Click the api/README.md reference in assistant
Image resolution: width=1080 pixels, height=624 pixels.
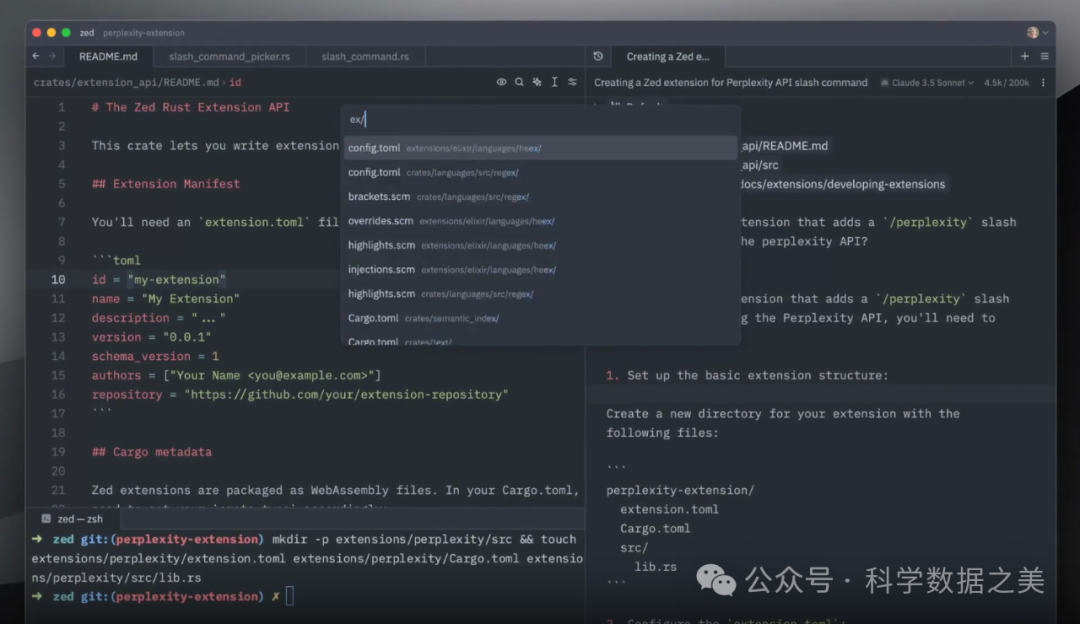[x=785, y=146]
